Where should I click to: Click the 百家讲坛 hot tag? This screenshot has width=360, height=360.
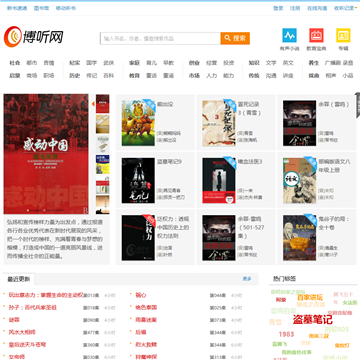click(310, 297)
